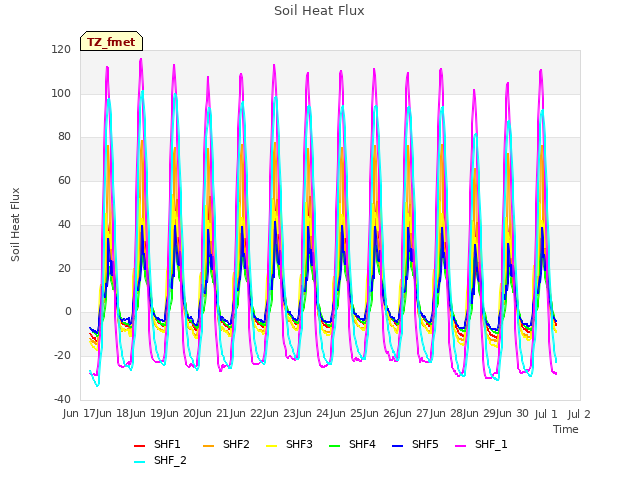
Task: Click the SHF_2 cyan legend swatch
Action: point(139,462)
